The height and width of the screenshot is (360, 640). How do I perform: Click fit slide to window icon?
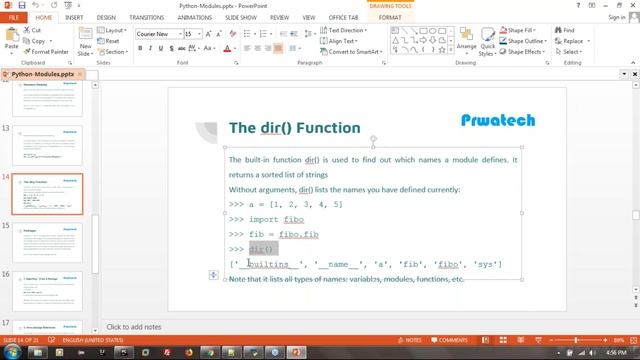tap(633, 340)
